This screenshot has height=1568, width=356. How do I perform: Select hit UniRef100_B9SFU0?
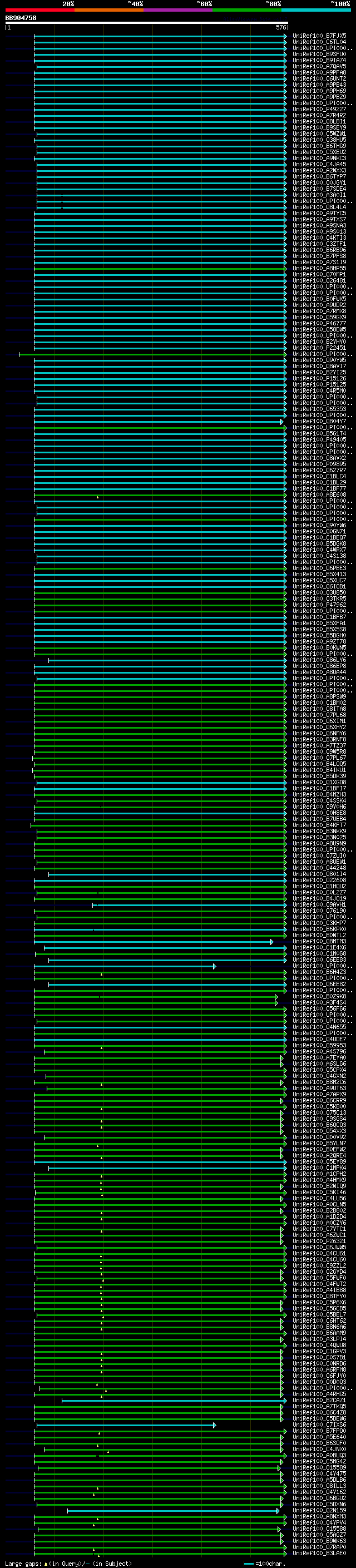click(x=319, y=54)
